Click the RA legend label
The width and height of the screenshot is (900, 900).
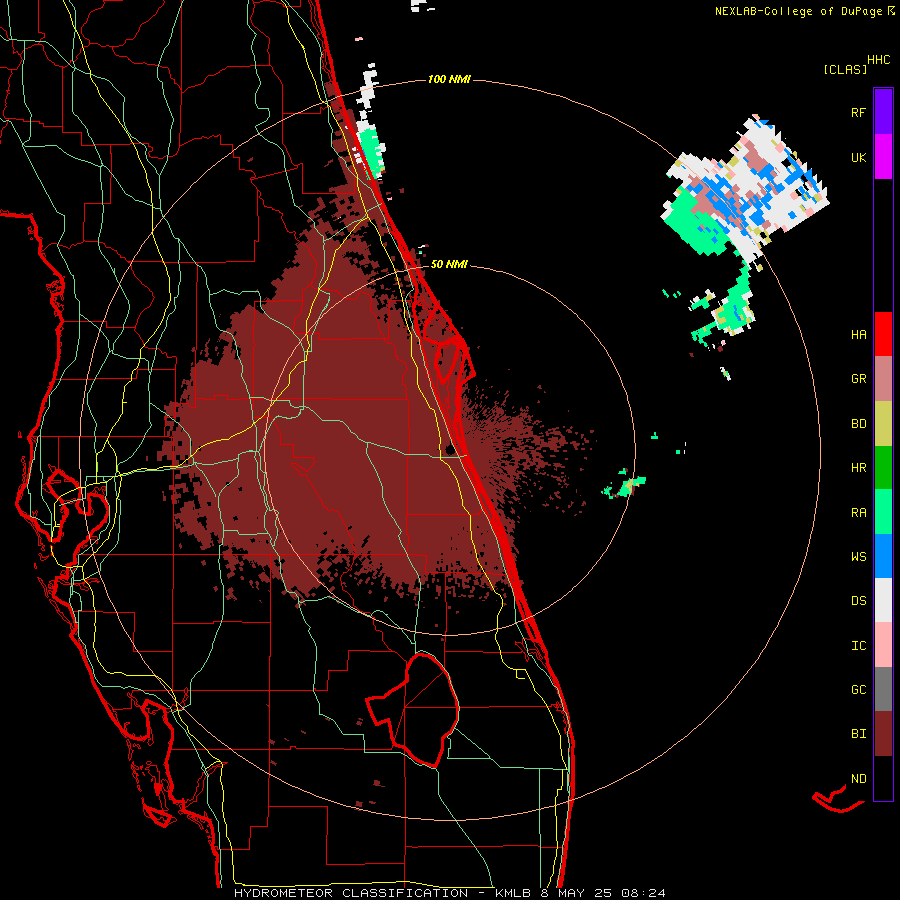point(858,513)
